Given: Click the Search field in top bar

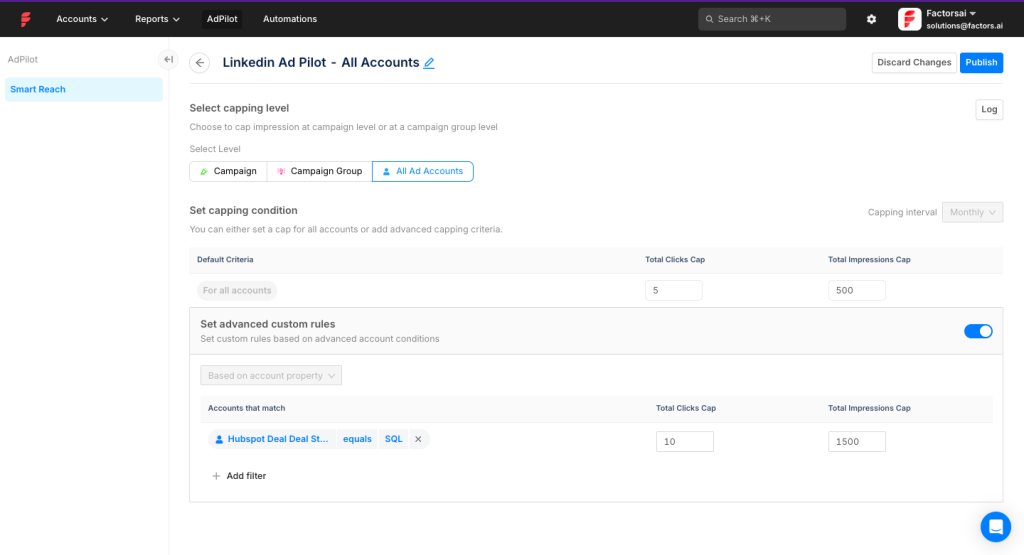Looking at the screenshot, I should pyautogui.click(x=772, y=19).
